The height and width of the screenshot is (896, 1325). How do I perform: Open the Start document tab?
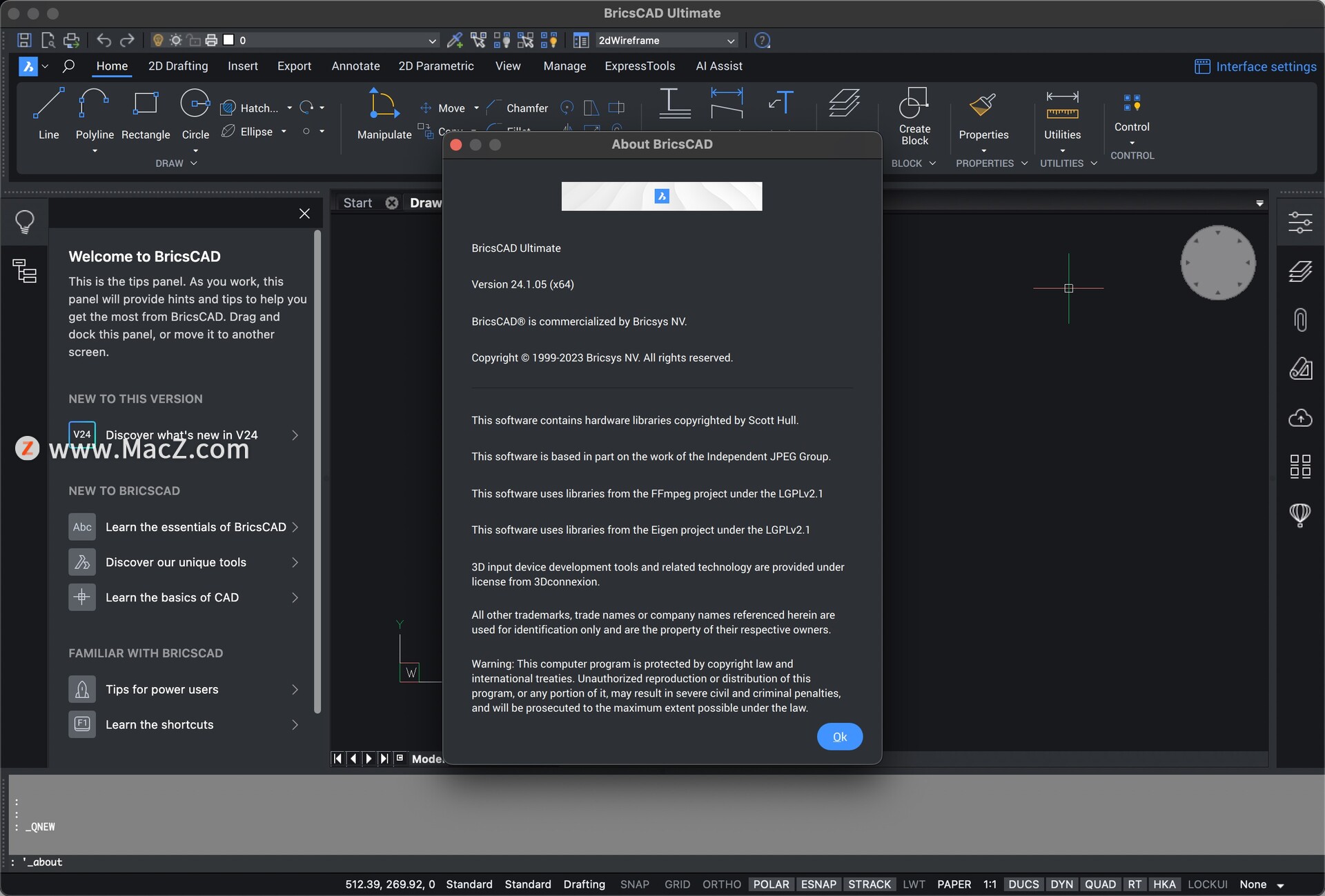357,203
